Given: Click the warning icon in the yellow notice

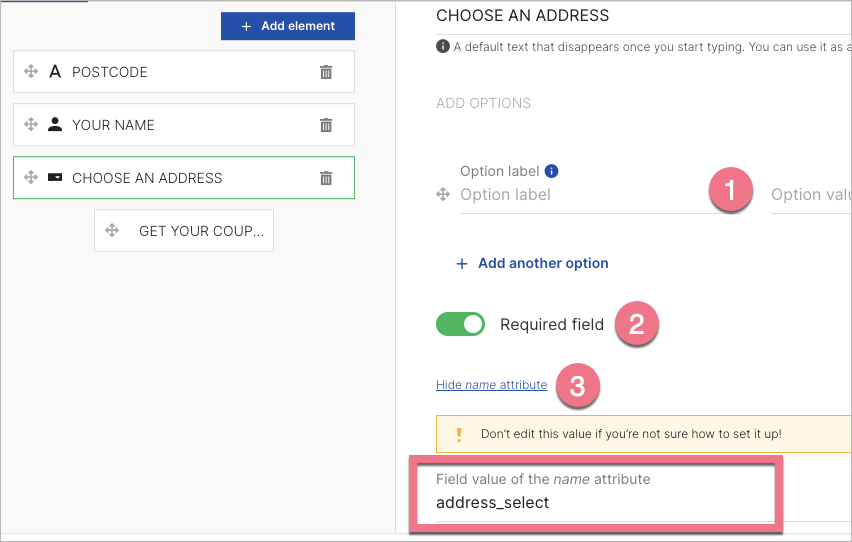Looking at the screenshot, I should 459,434.
